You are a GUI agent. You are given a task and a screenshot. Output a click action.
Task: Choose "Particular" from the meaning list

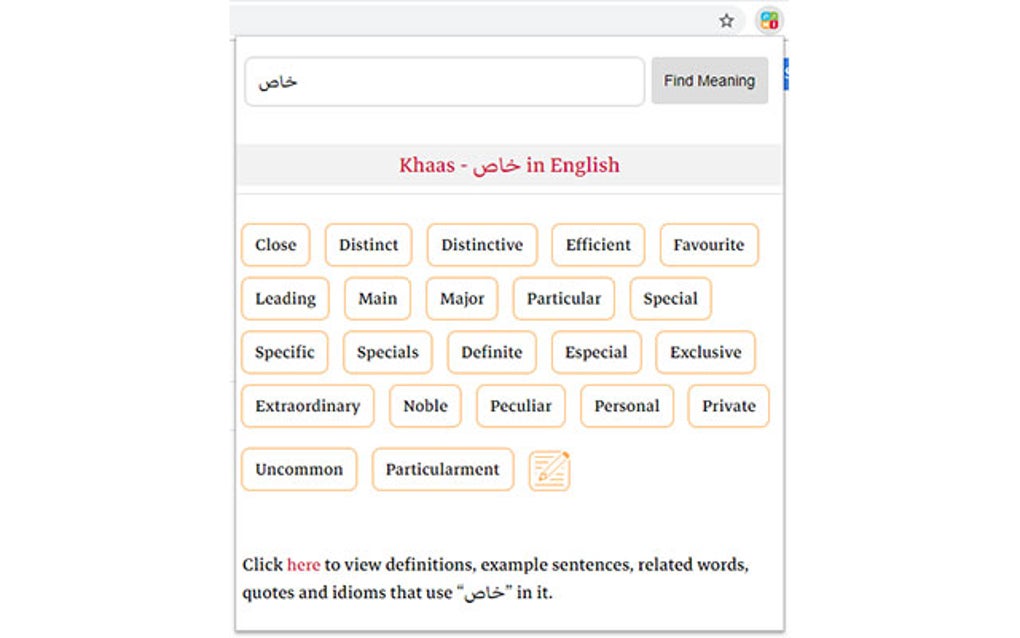(563, 298)
